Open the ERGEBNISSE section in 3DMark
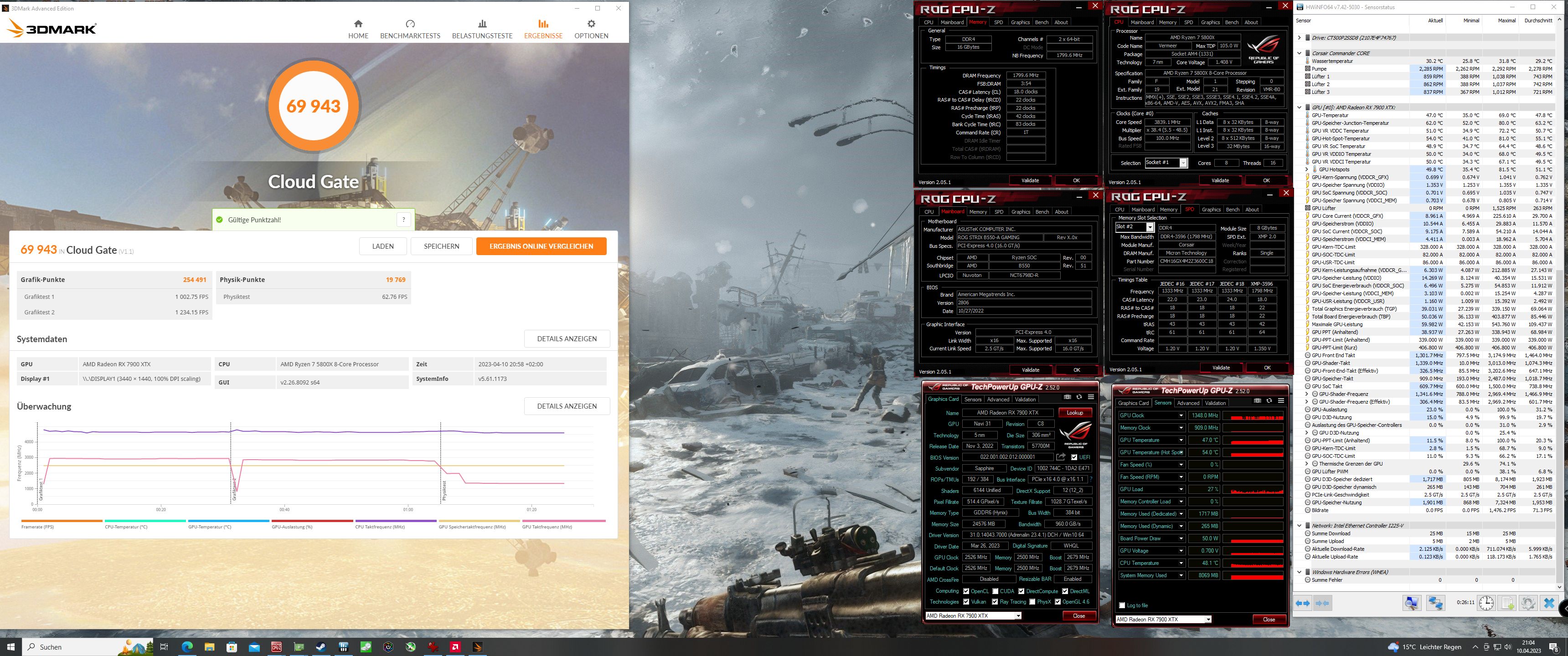Screen dimensions: 1568x656 coord(543,29)
